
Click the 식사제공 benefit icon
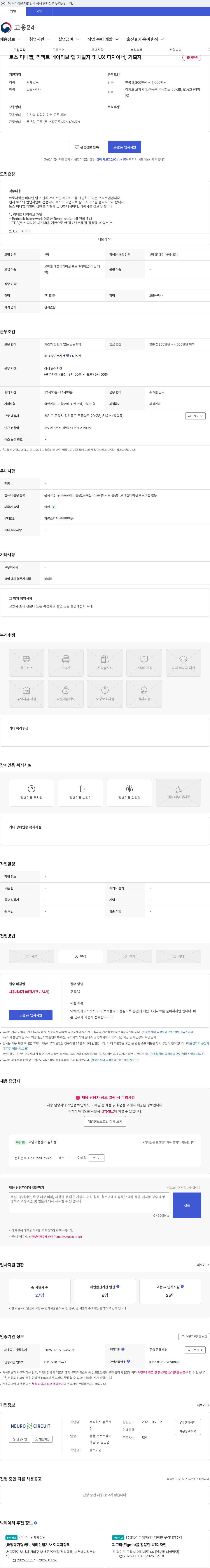click(x=144, y=694)
